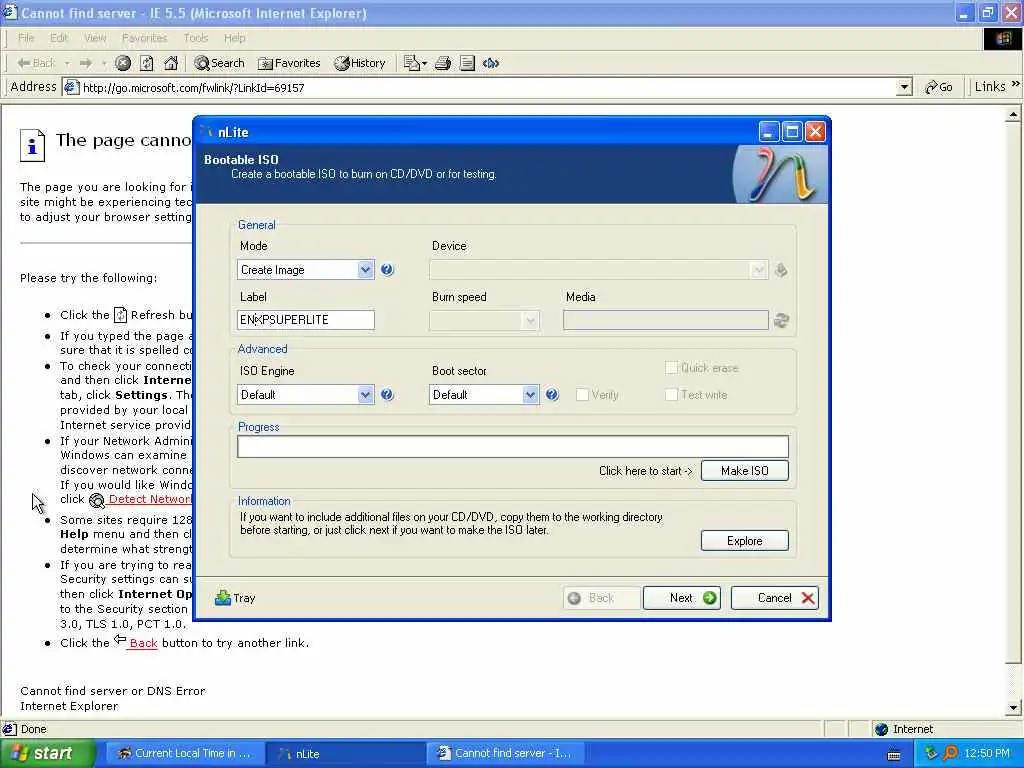Click the Mode help question icon
The image size is (1024, 768).
(x=387, y=270)
